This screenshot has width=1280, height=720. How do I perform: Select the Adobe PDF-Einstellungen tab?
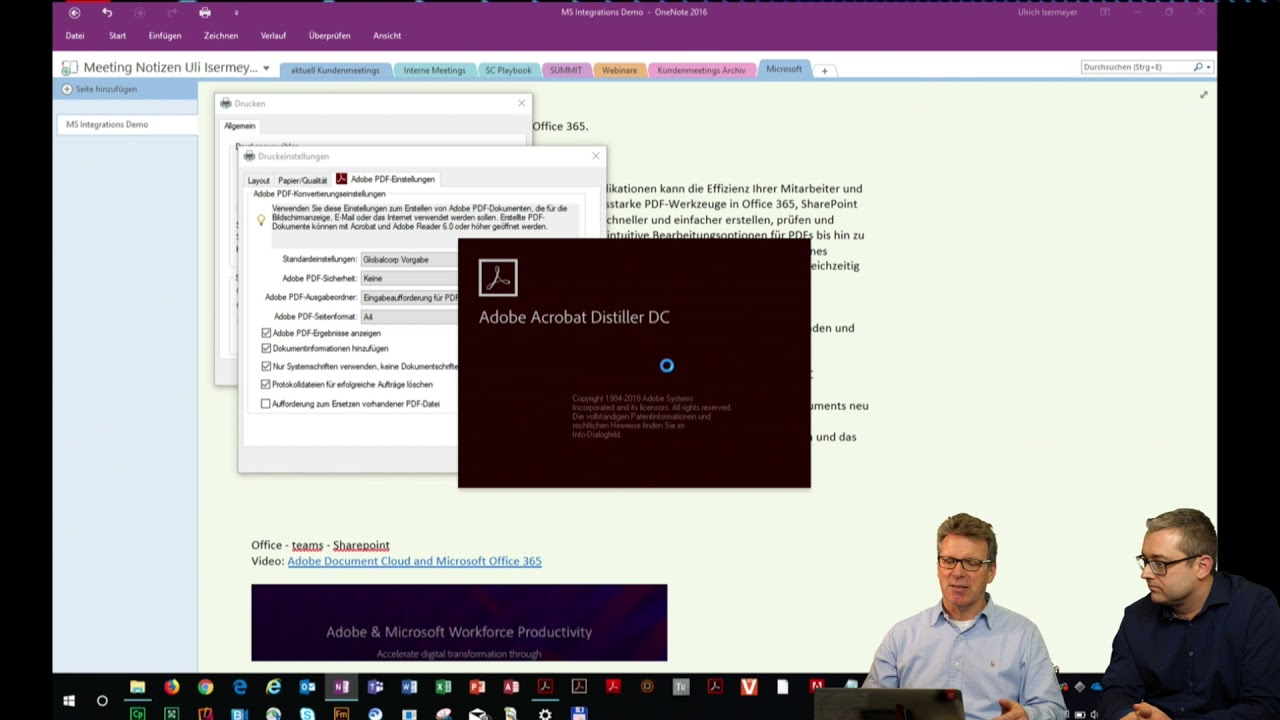[x=386, y=179]
